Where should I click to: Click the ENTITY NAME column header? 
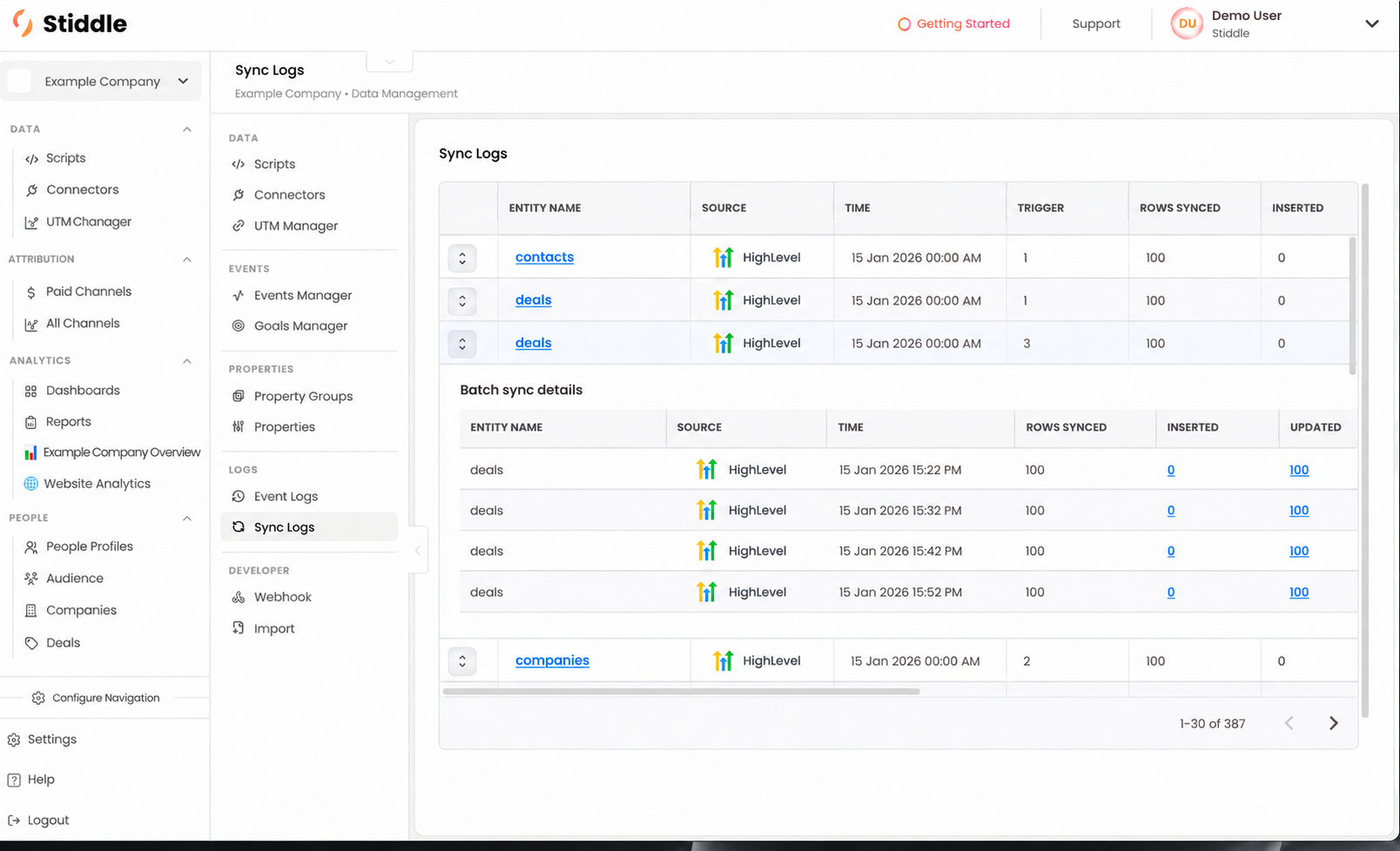[x=545, y=208]
